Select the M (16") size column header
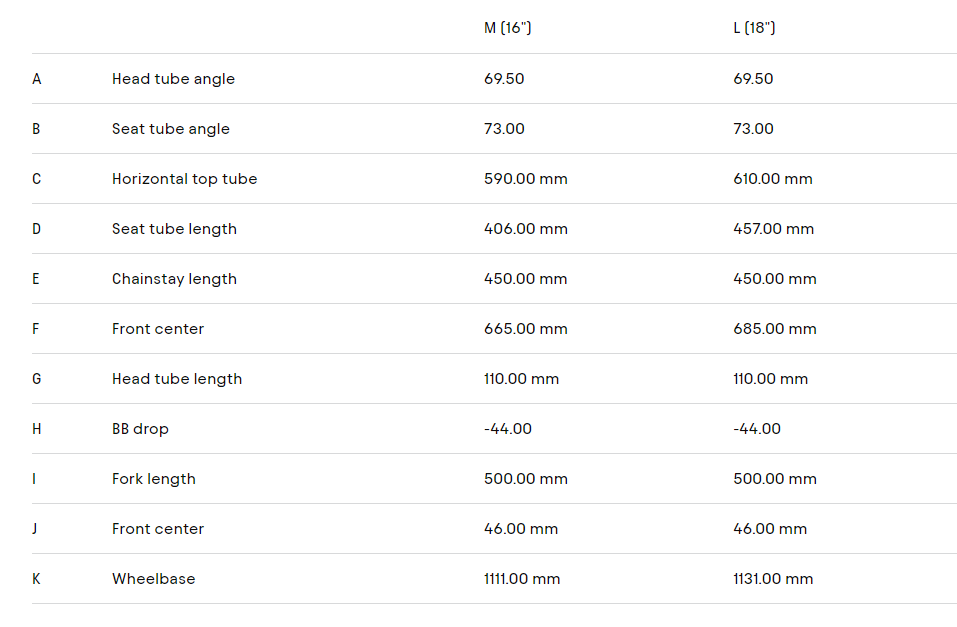Image resolution: width=957 pixels, height=627 pixels. [x=507, y=28]
